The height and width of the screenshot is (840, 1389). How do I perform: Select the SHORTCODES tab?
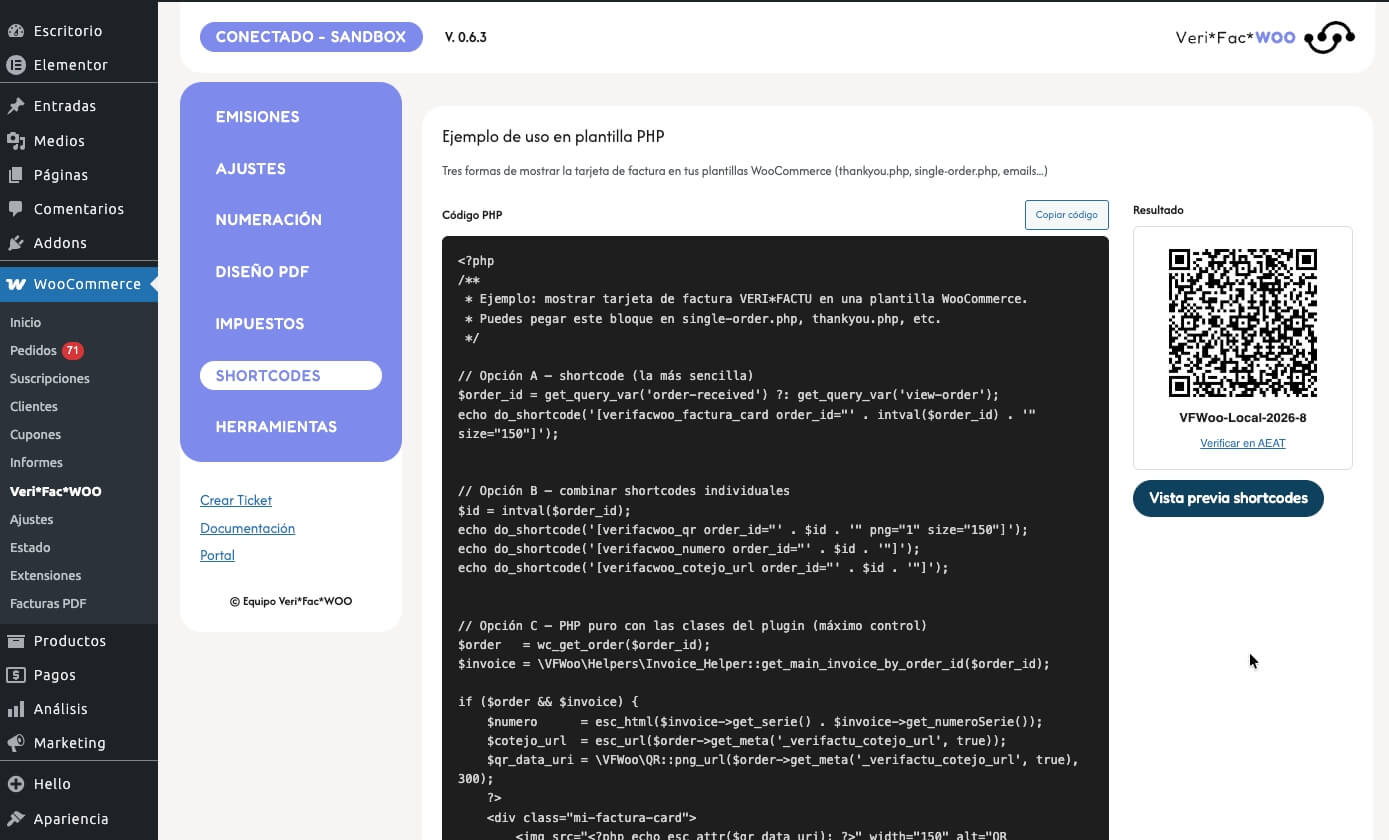[291, 375]
